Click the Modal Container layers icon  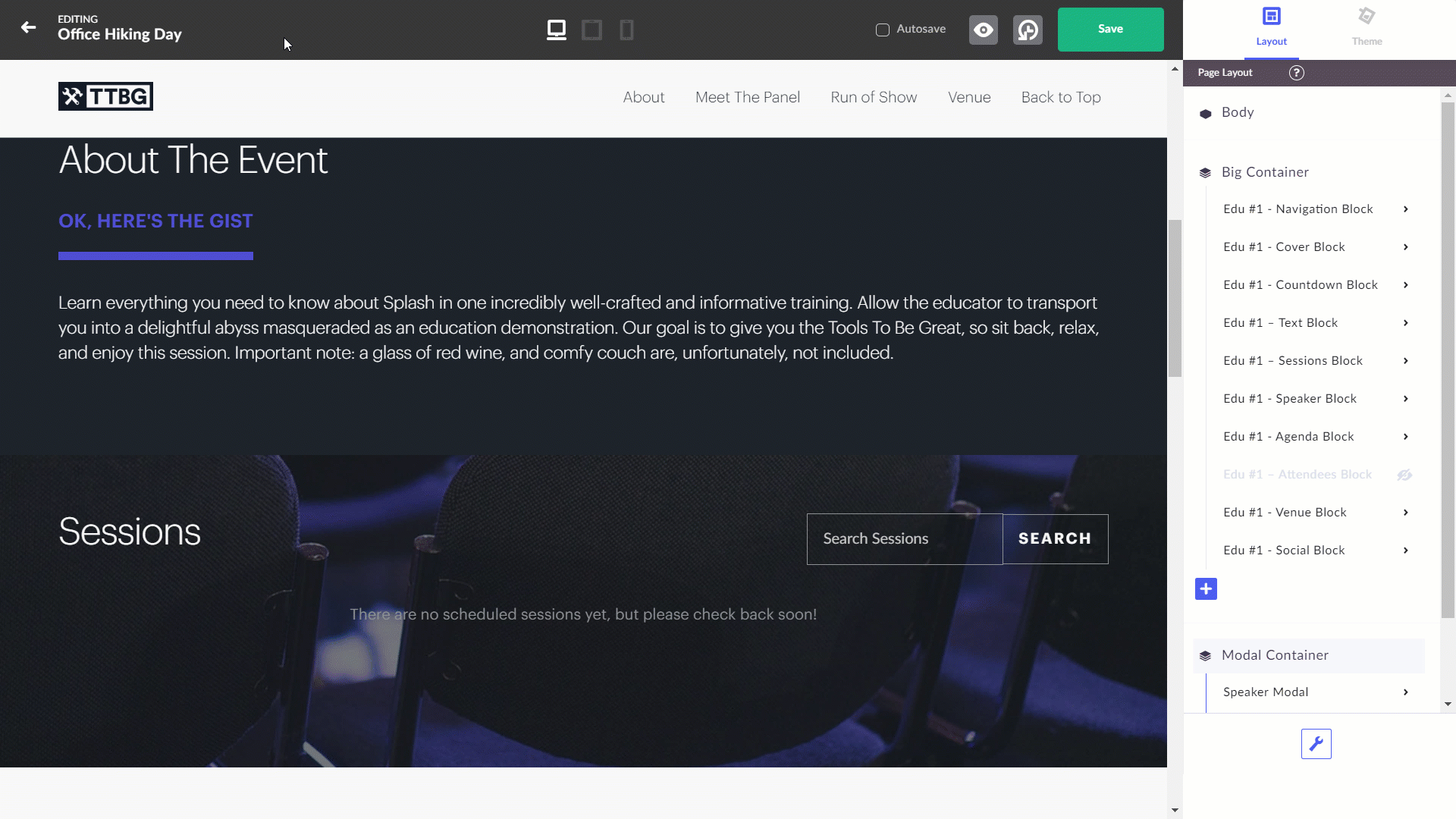point(1205,656)
